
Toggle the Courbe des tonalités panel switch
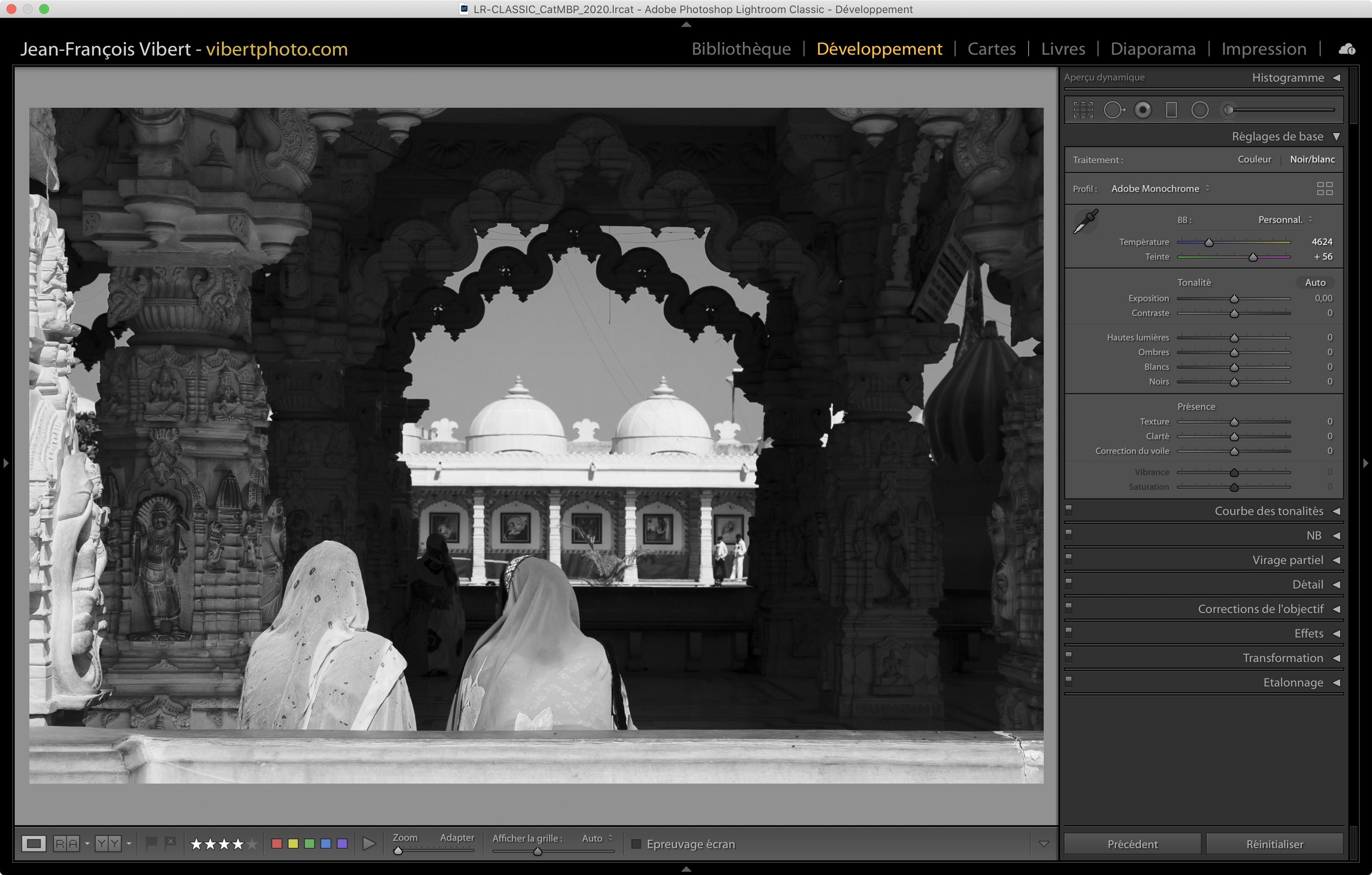tap(1069, 509)
